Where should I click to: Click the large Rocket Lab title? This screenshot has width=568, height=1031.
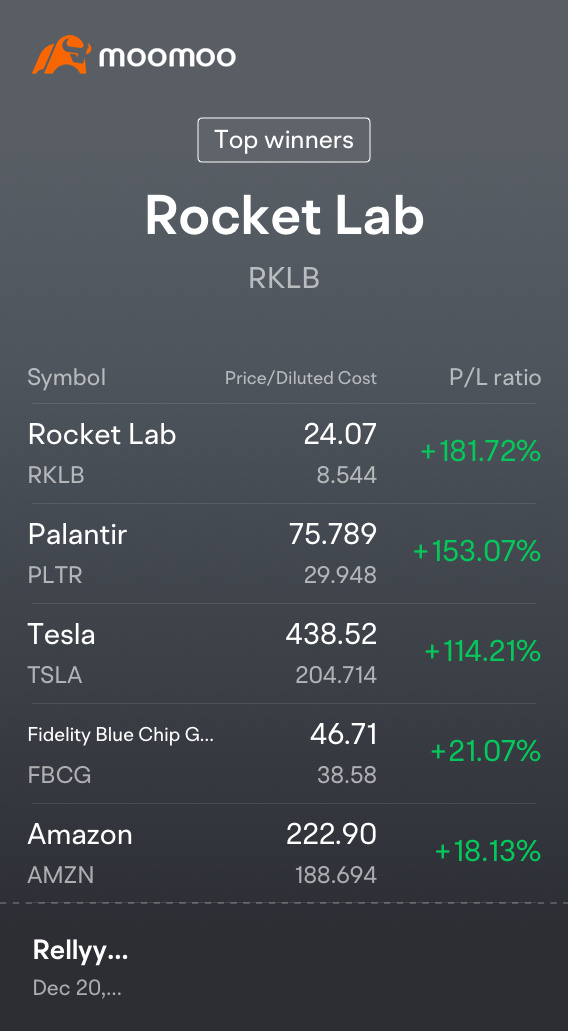pos(284,216)
